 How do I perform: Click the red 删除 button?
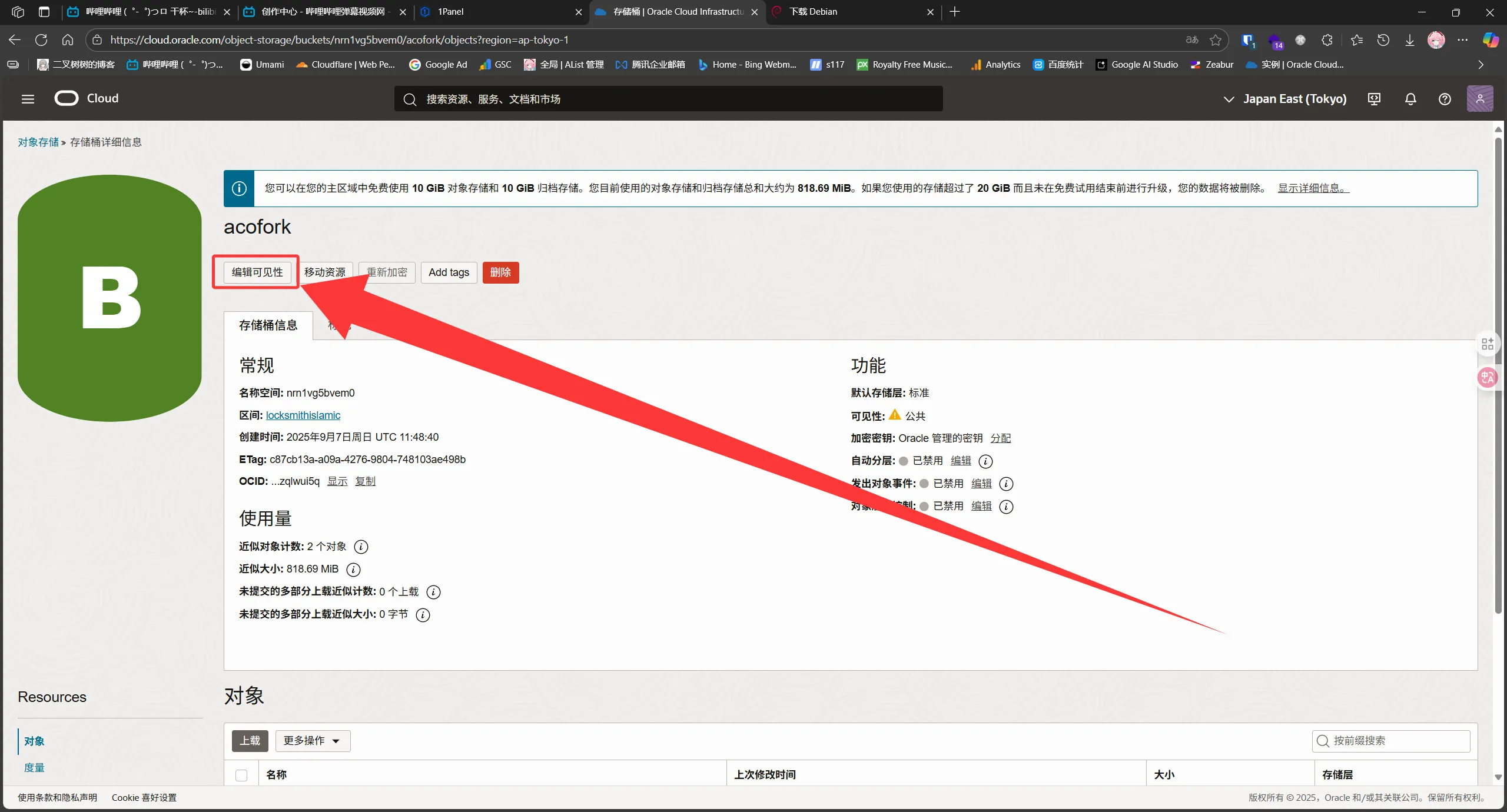pos(500,272)
